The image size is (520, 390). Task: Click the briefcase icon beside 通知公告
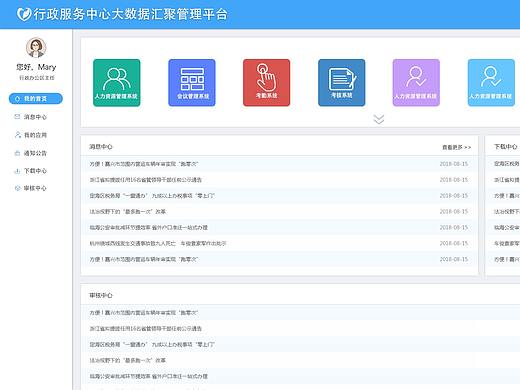tap(17, 153)
